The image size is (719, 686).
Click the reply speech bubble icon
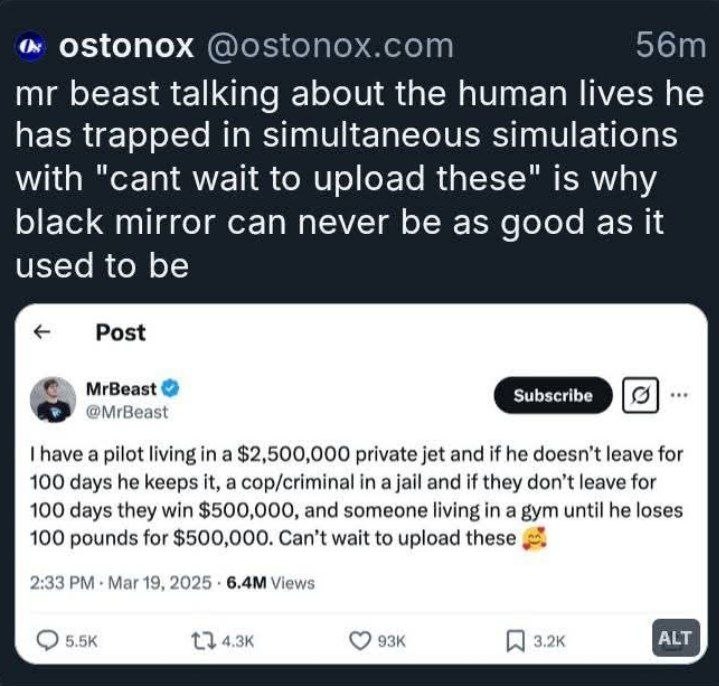pos(47,641)
